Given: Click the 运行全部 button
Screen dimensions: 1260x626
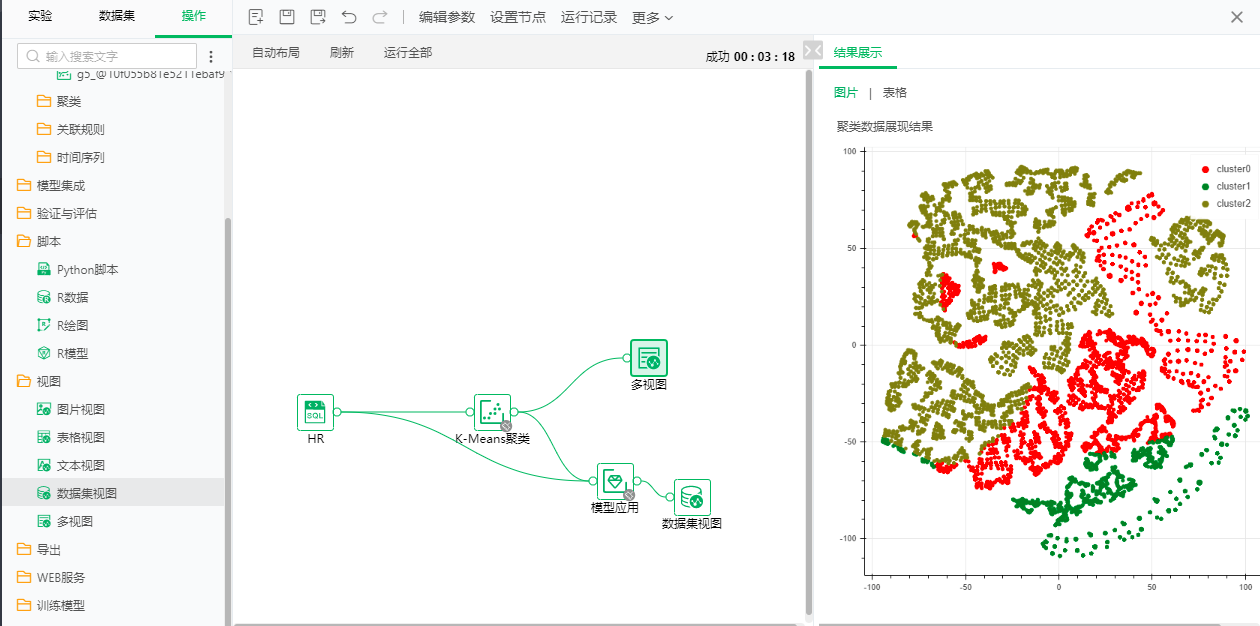Looking at the screenshot, I should pos(408,53).
